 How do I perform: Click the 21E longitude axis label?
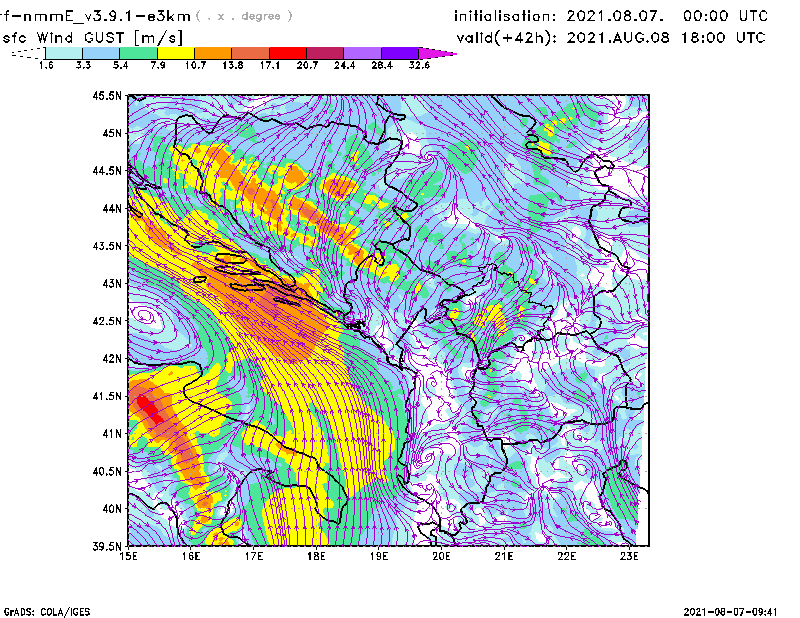coord(504,556)
